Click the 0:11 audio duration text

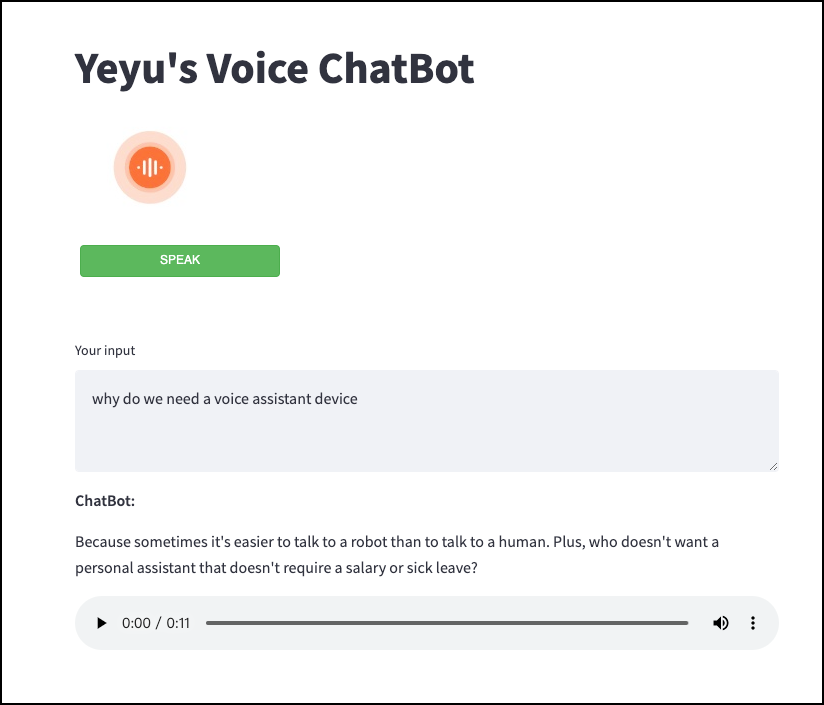pos(178,623)
